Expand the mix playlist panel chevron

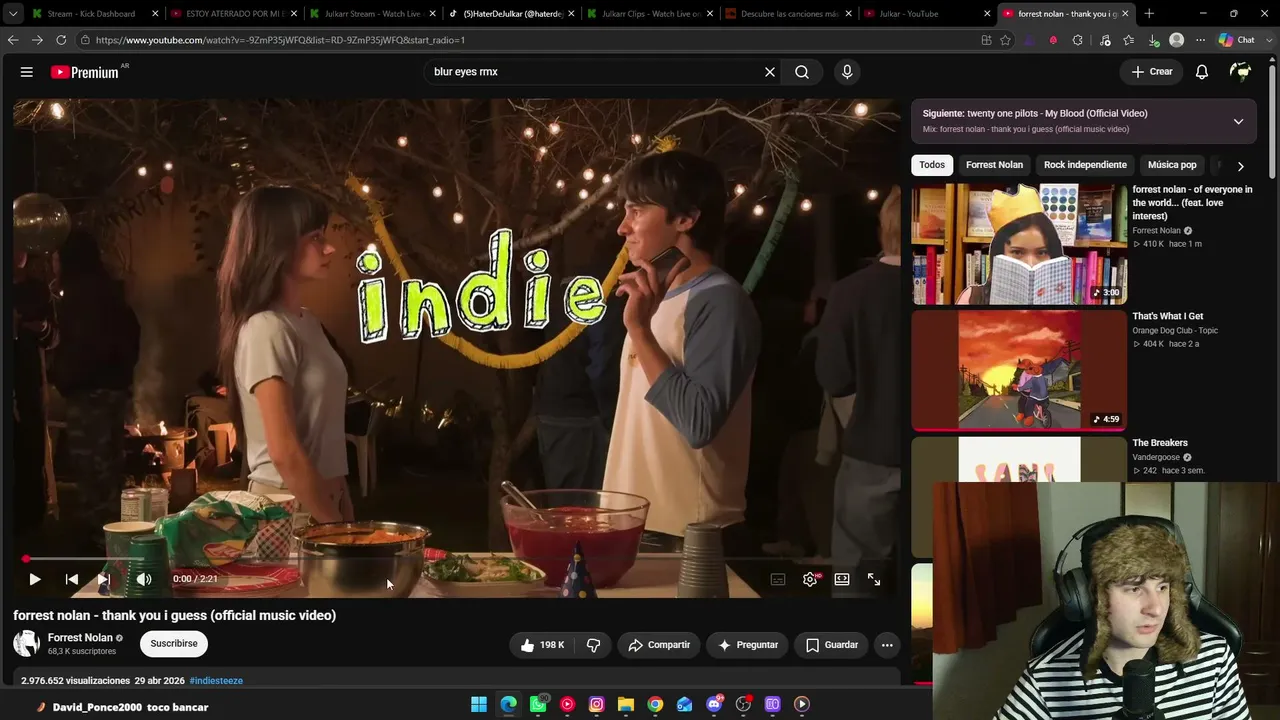tap(1238, 121)
